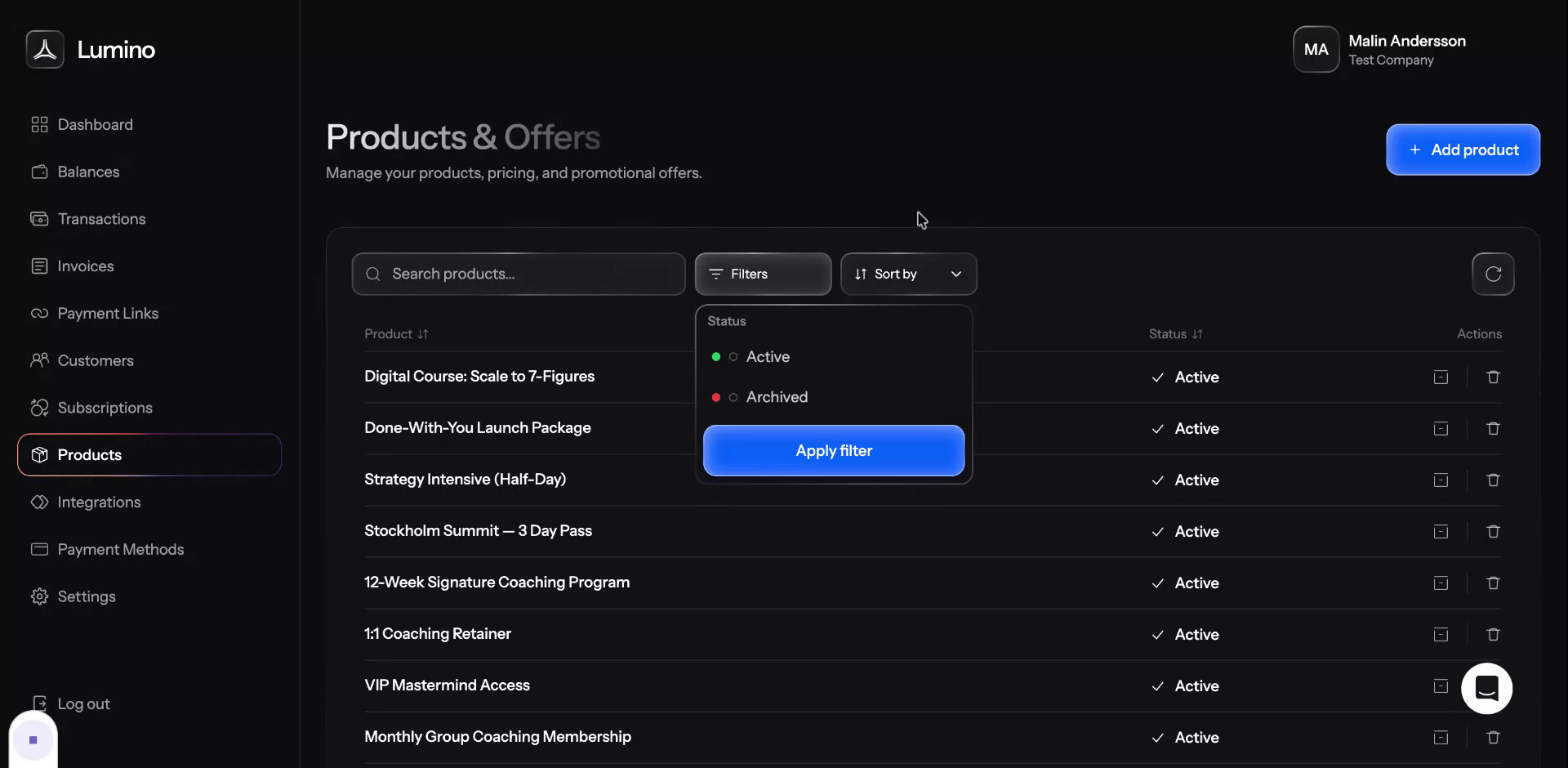This screenshot has width=1568, height=768.
Task: Archive the Digital Course: Scale to 7-Figures product
Action: (x=1441, y=377)
